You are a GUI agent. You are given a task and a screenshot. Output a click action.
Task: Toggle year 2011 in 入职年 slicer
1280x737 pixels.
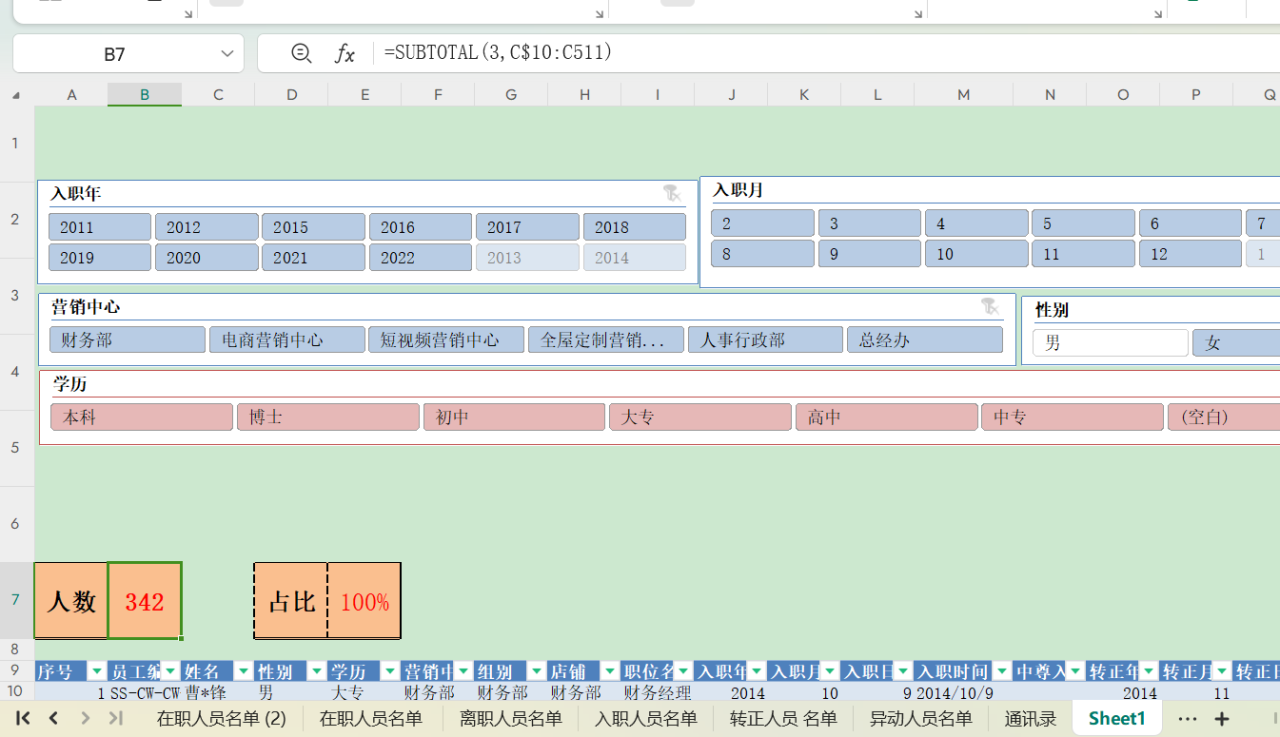[x=100, y=227]
